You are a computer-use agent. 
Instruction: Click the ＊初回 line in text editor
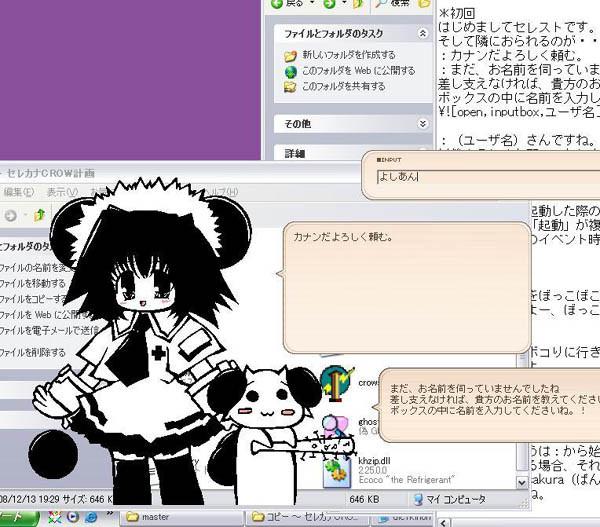coord(457,13)
